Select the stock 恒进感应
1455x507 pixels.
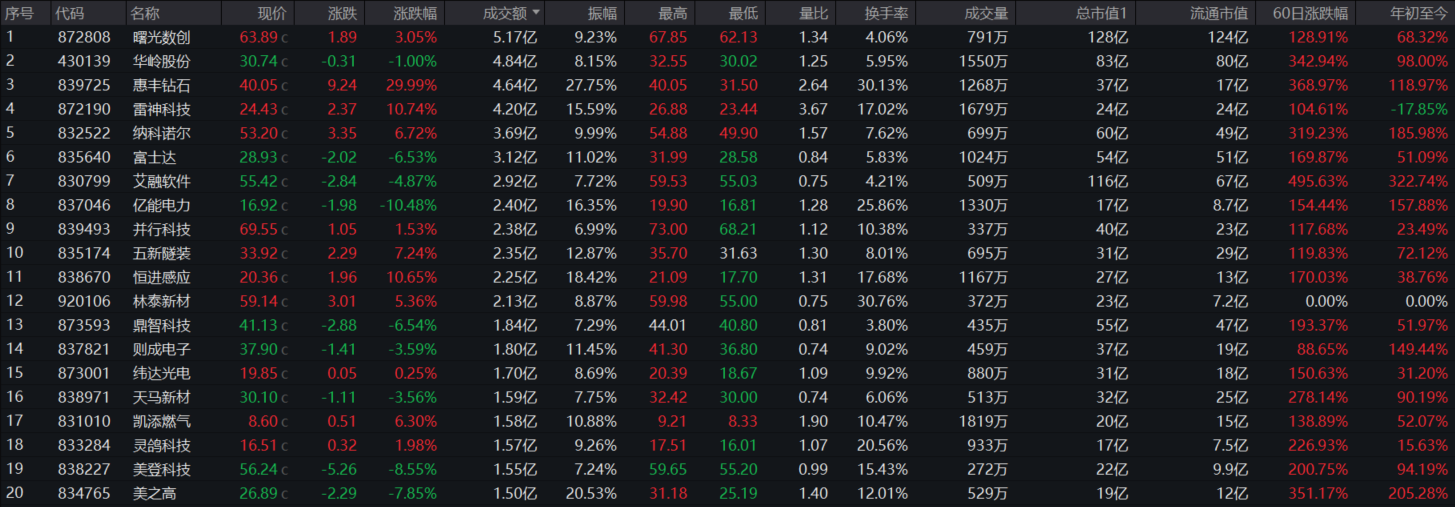coord(161,277)
